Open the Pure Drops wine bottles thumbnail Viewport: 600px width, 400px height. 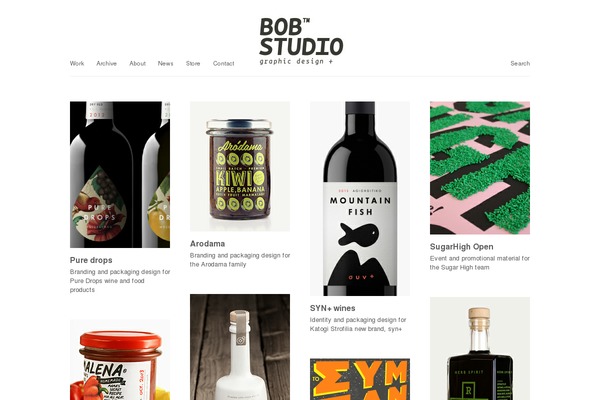pyautogui.click(x=120, y=175)
